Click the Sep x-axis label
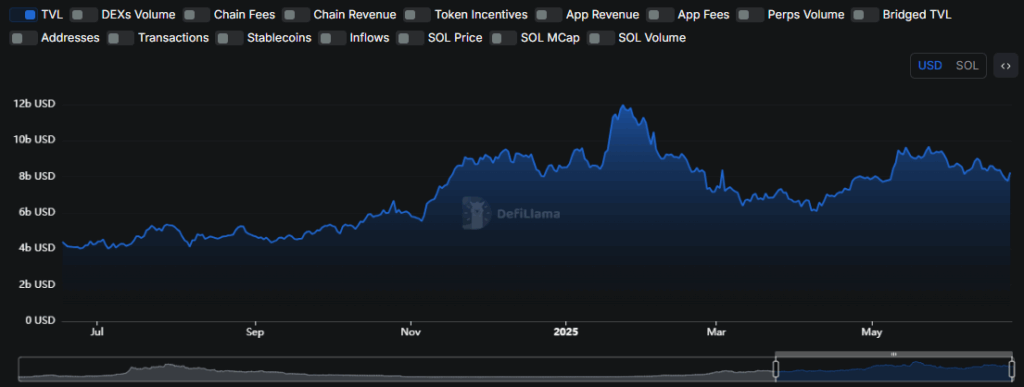1024x387 pixels. [x=255, y=332]
